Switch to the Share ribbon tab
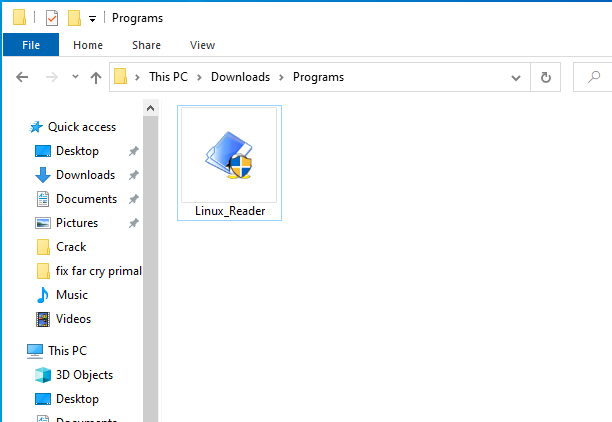612x422 pixels. click(x=146, y=45)
